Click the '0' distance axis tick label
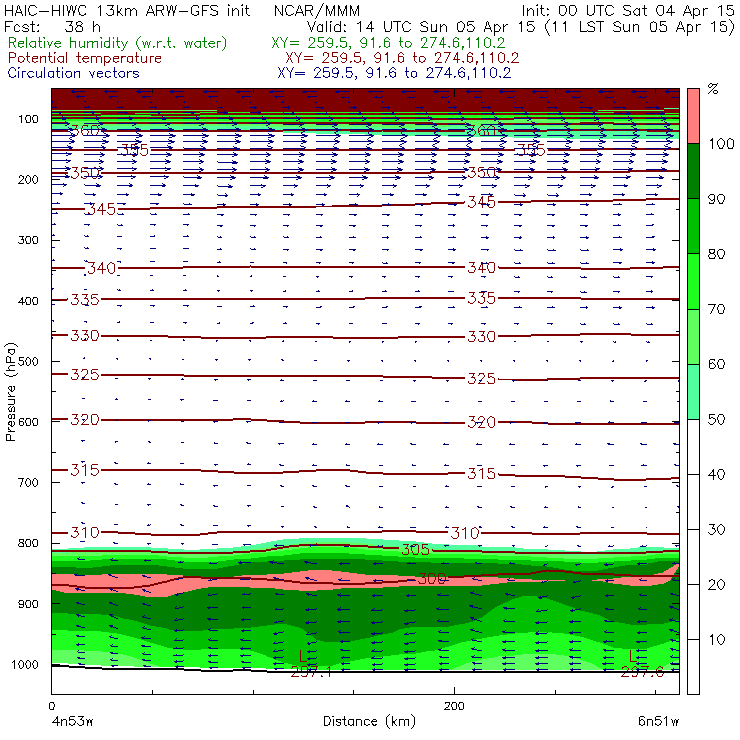This screenshot has width=740, height=740. 51,706
